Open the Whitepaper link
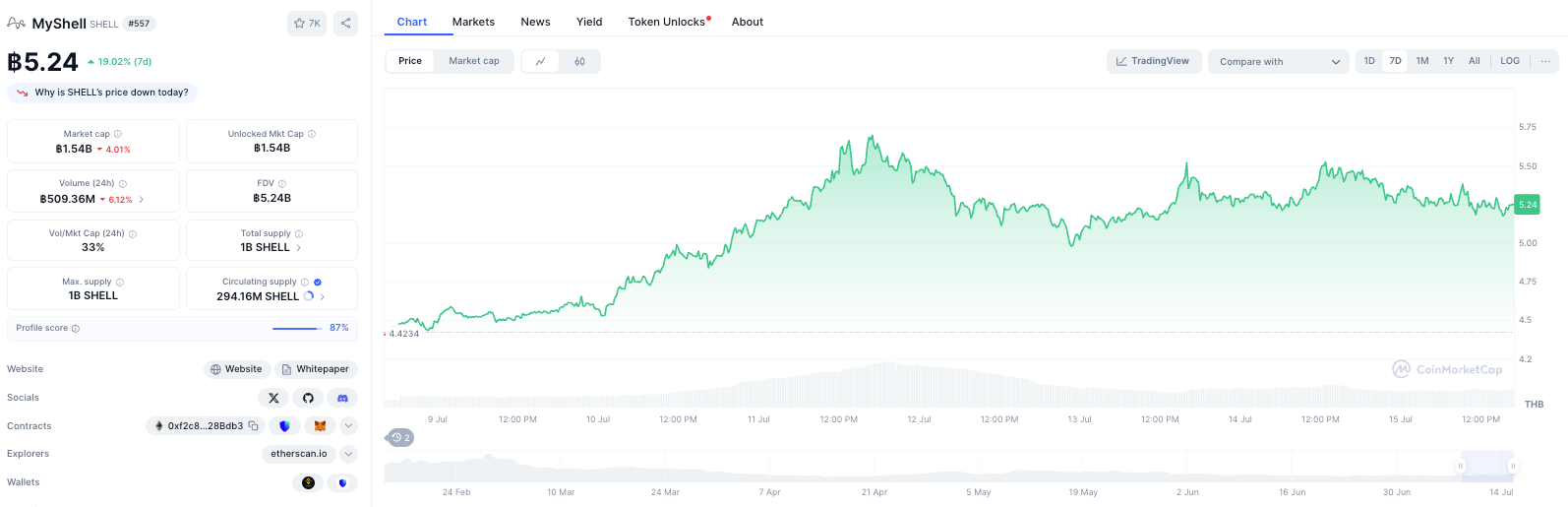This screenshot has width=1568, height=507. pos(316,369)
